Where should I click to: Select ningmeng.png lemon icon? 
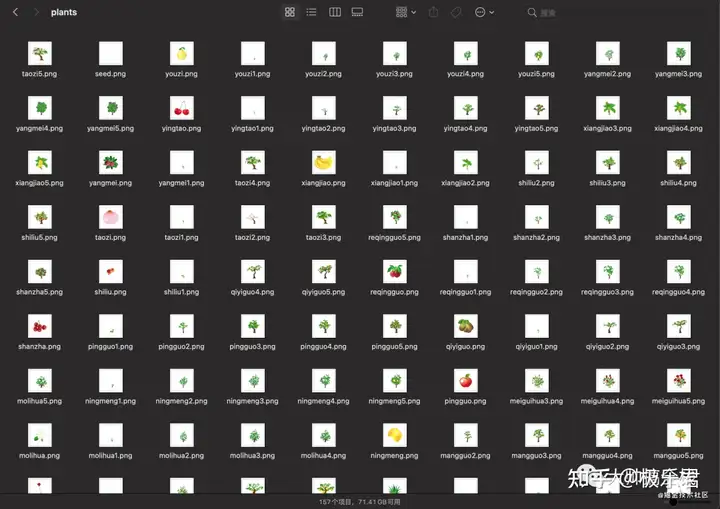(395, 435)
